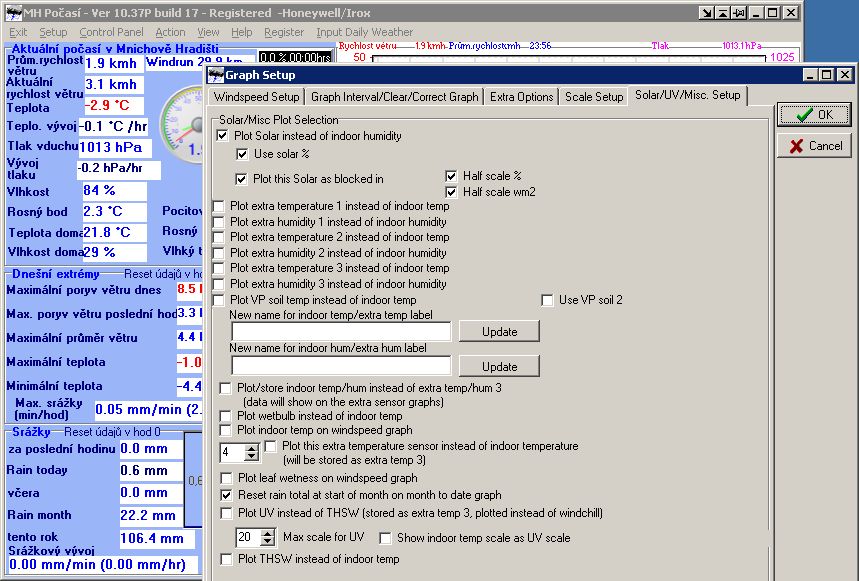Image resolution: width=859 pixels, height=581 pixels.
Task: Enable Plot leaf wetness on windspeed graph
Action: pos(225,478)
